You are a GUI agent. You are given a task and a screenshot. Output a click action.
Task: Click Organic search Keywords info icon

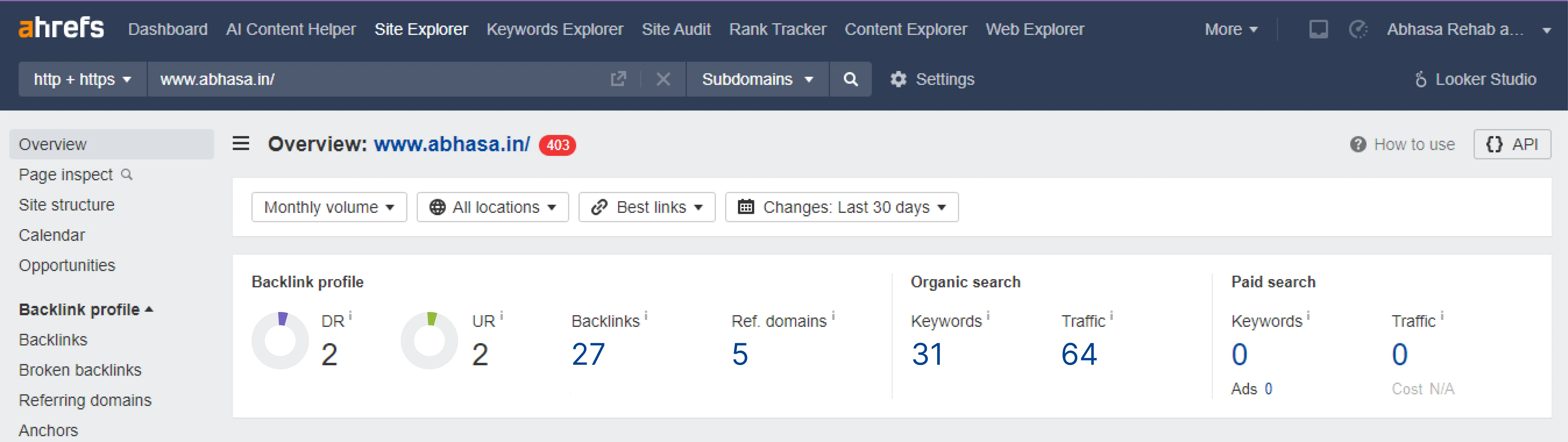point(988,316)
